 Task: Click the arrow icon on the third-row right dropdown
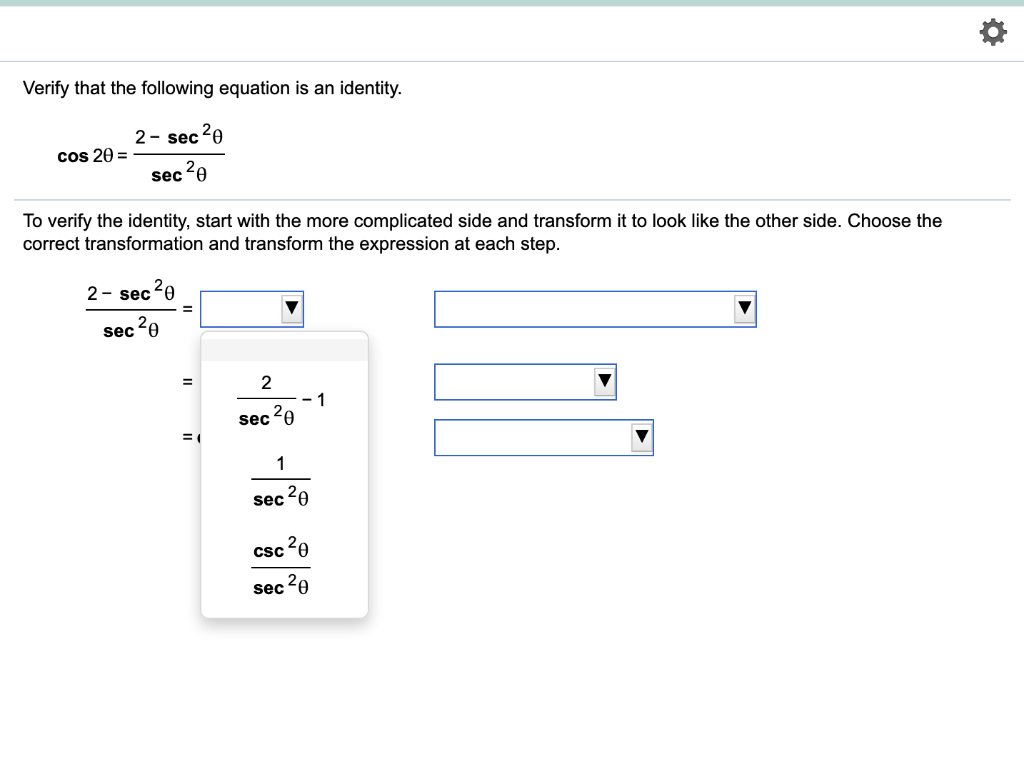pyautogui.click(x=641, y=437)
